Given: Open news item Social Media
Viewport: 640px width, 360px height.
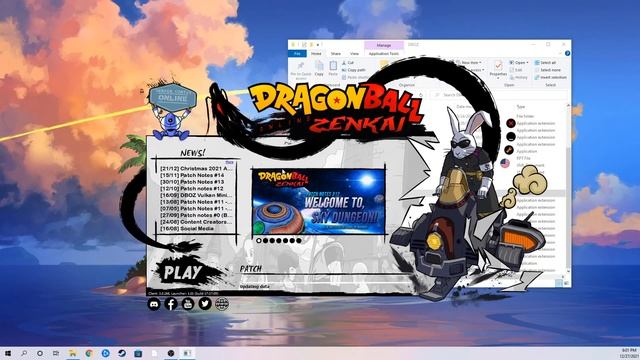Looking at the screenshot, I should click(x=187, y=229).
